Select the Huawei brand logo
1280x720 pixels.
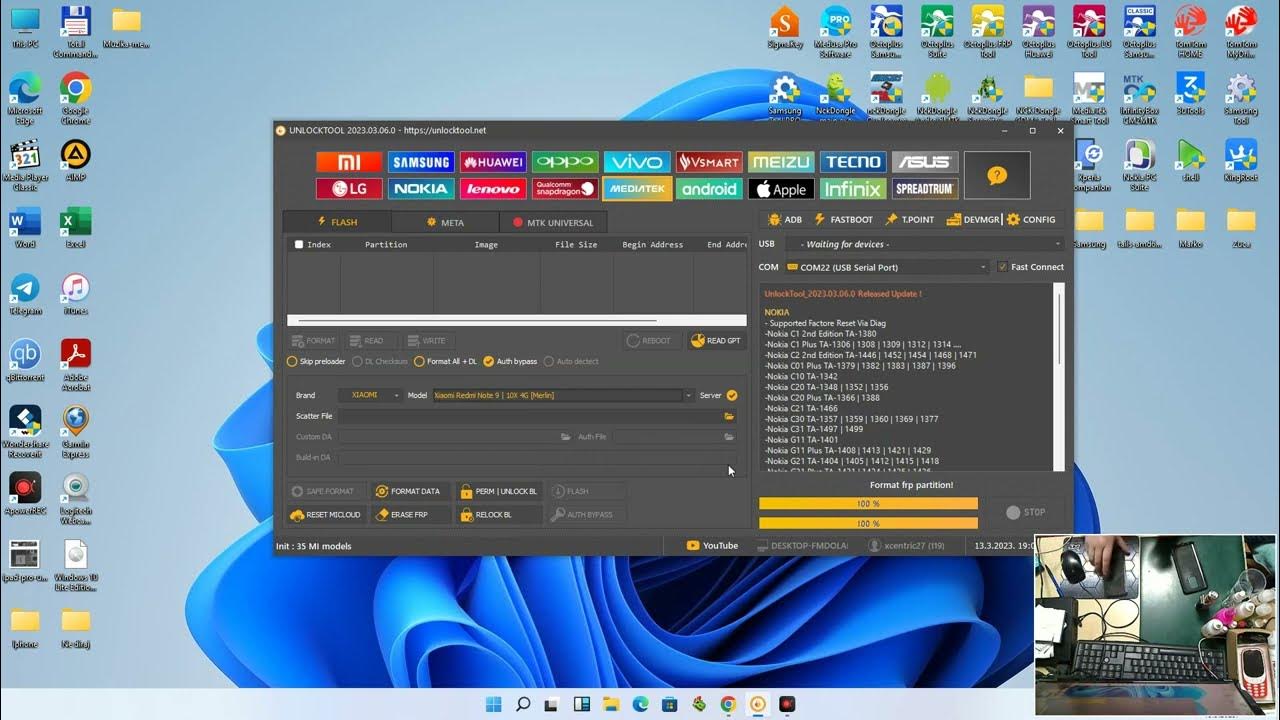(493, 162)
